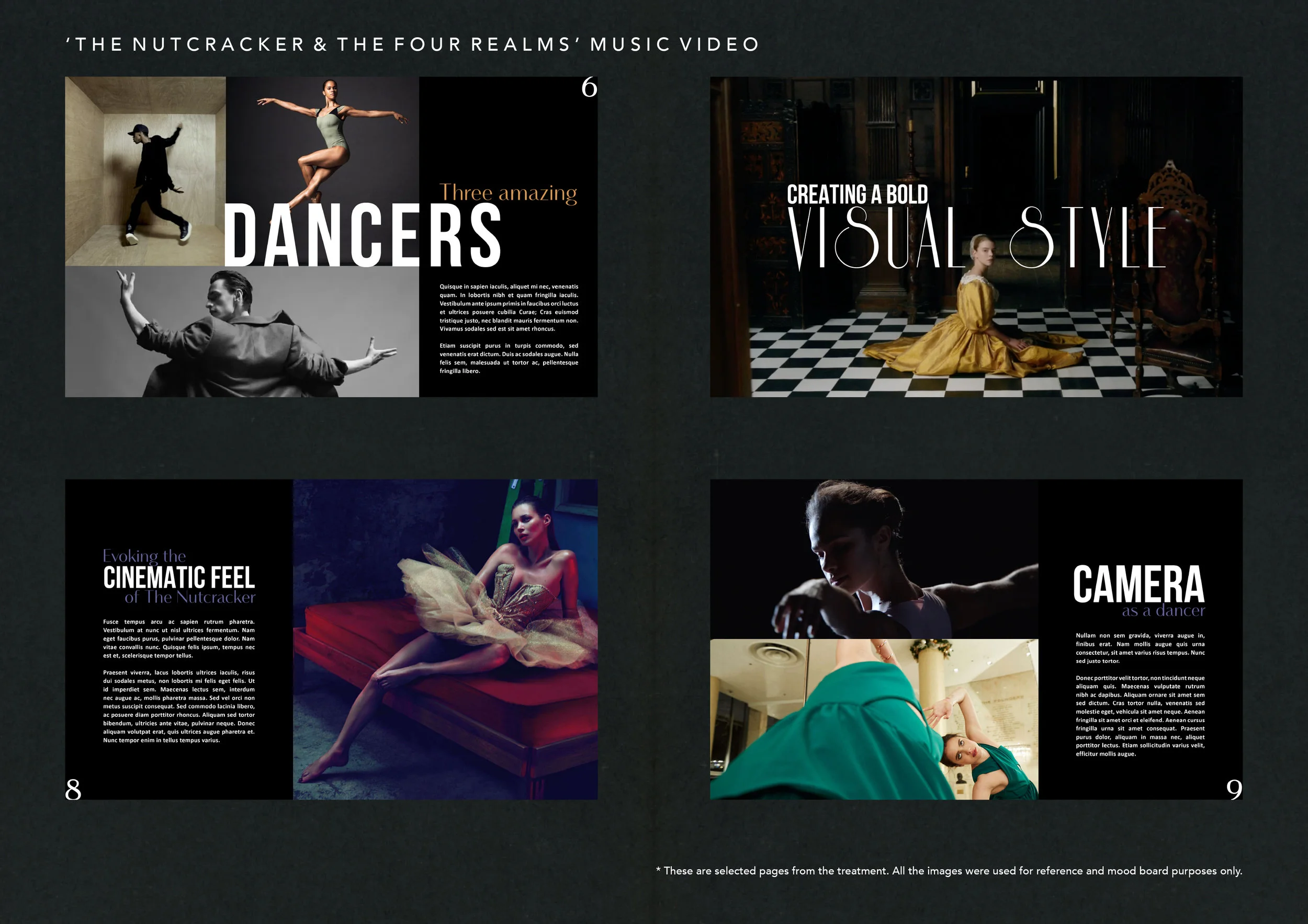The width and height of the screenshot is (1308, 924).
Task: Click the 'DANCERS' large white headline
Action: [363, 236]
